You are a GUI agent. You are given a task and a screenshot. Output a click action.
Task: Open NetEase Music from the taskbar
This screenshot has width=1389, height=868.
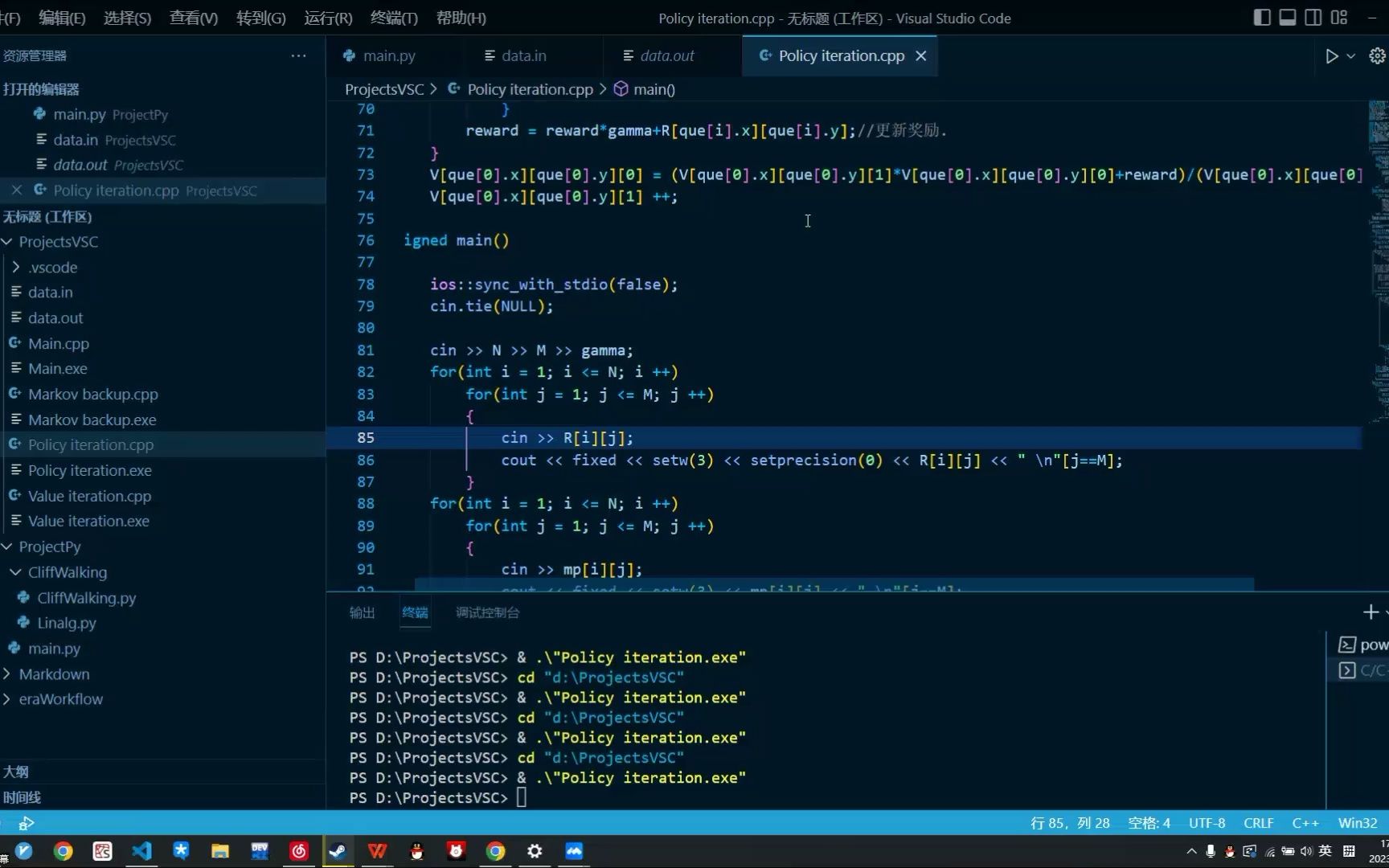tap(299, 851)
